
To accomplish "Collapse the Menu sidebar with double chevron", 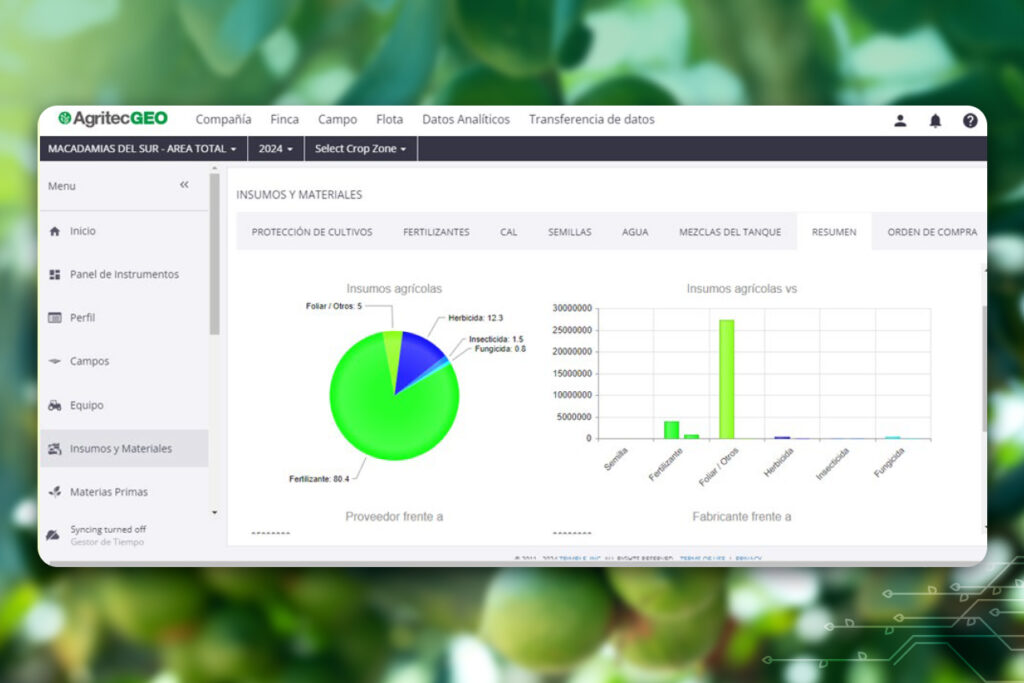I will (184, 184).
